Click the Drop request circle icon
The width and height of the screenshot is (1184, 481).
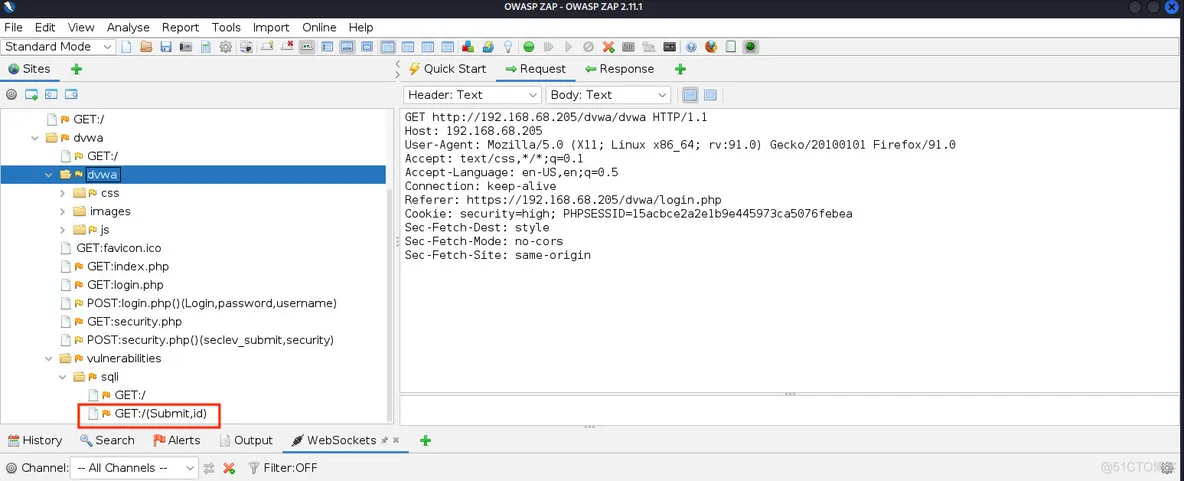pos(588,47)
